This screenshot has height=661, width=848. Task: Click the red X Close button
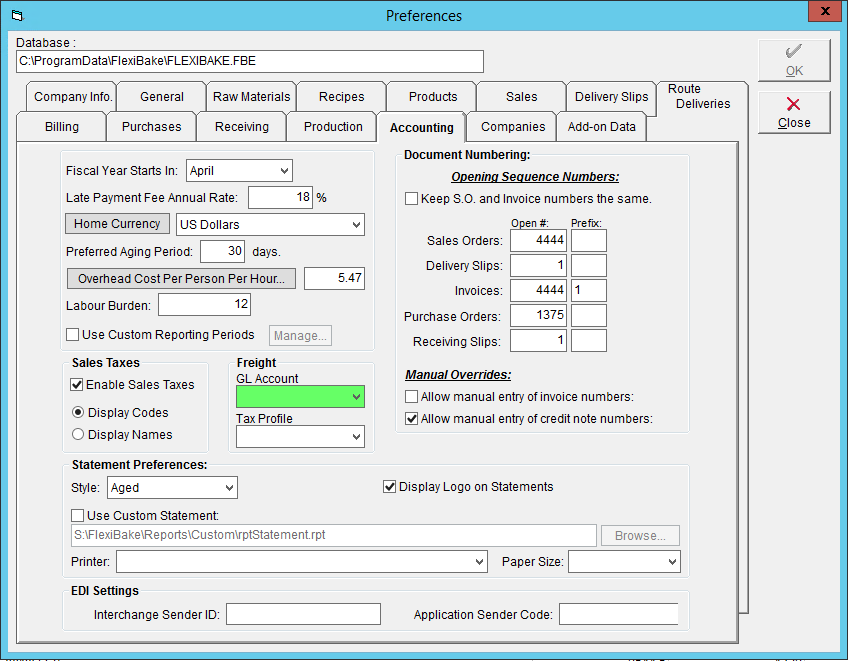tap(794, 113)
